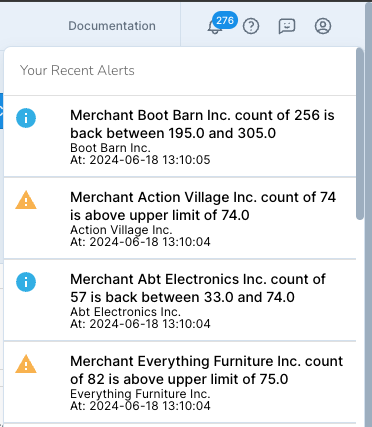372x427 pixels.
Task: Open the Action Village Inc. upper limit alert
Action: [180, 218]
